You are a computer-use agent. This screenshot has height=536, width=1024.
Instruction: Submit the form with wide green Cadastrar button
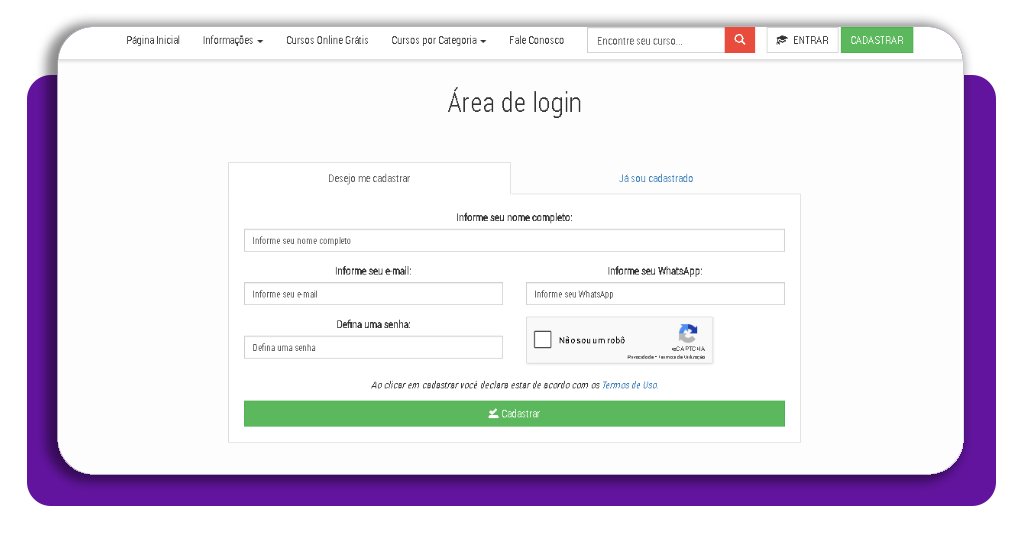[x=514, y=414]
